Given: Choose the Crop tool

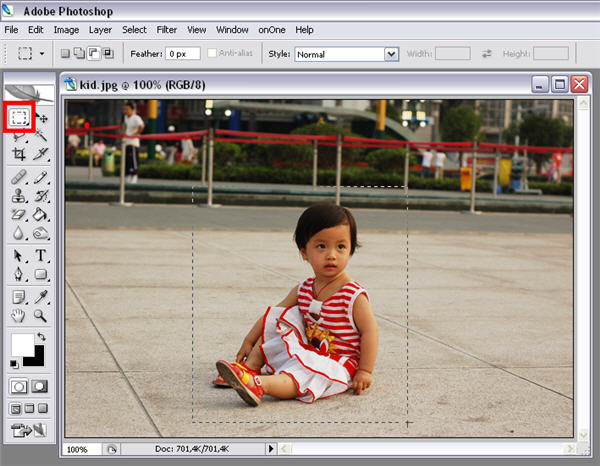Looking at the screenshot, I should [19, 155].
